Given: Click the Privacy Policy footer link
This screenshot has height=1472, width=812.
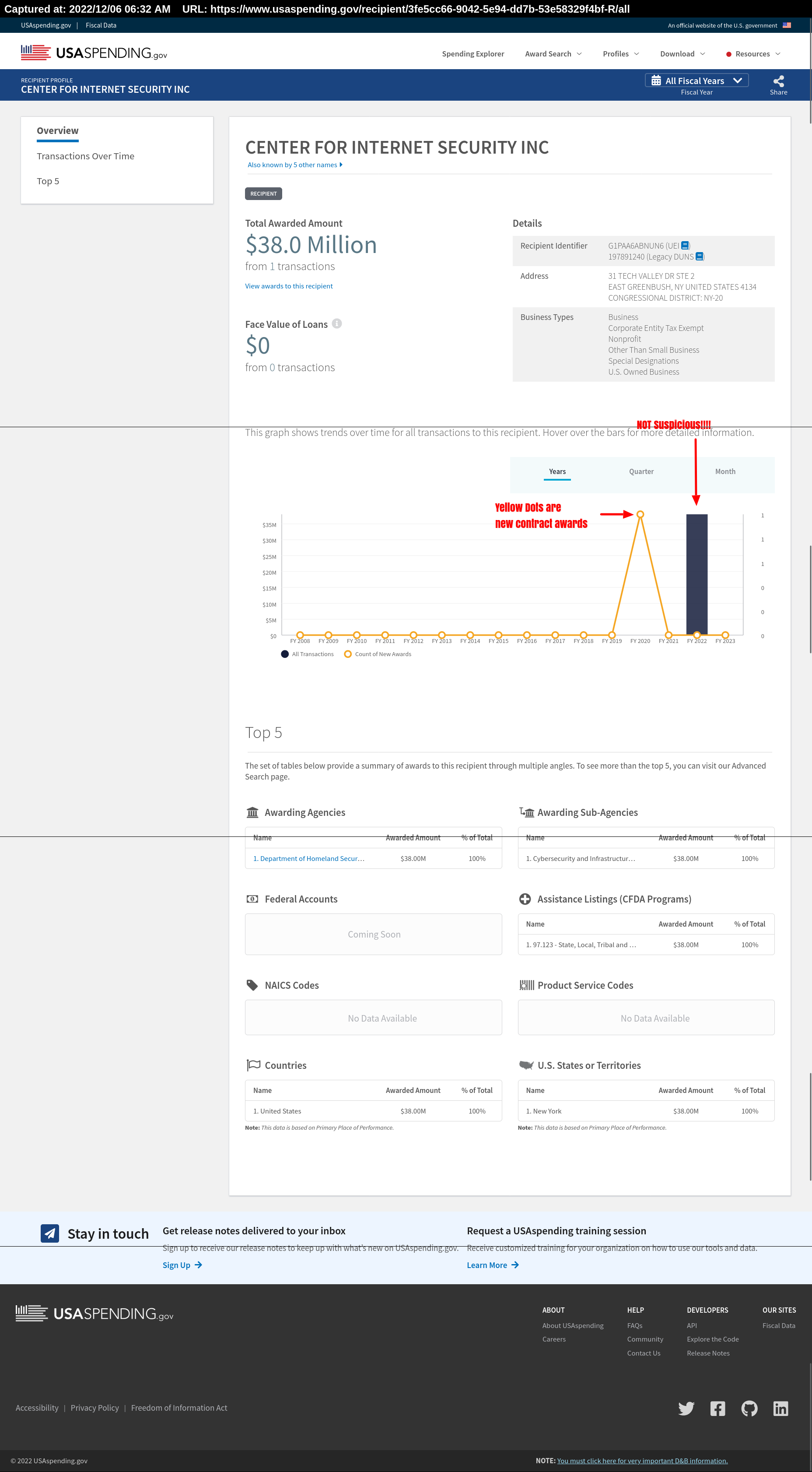Looking at the screenshot, I should (95, 1407).
